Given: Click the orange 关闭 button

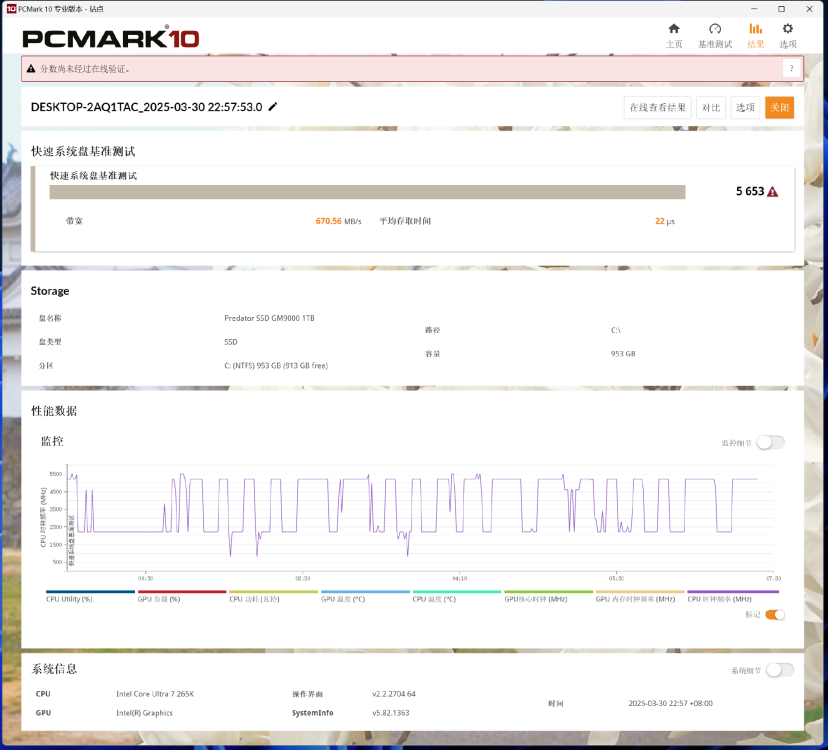Looking at the screenshot, I should [x=779, y=108].
